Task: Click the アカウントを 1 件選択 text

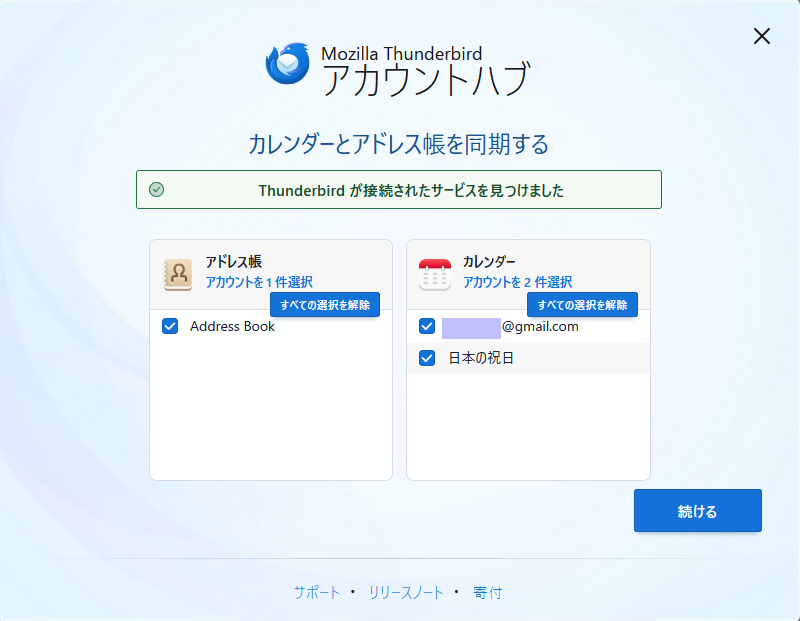Action: click(259, 282)
